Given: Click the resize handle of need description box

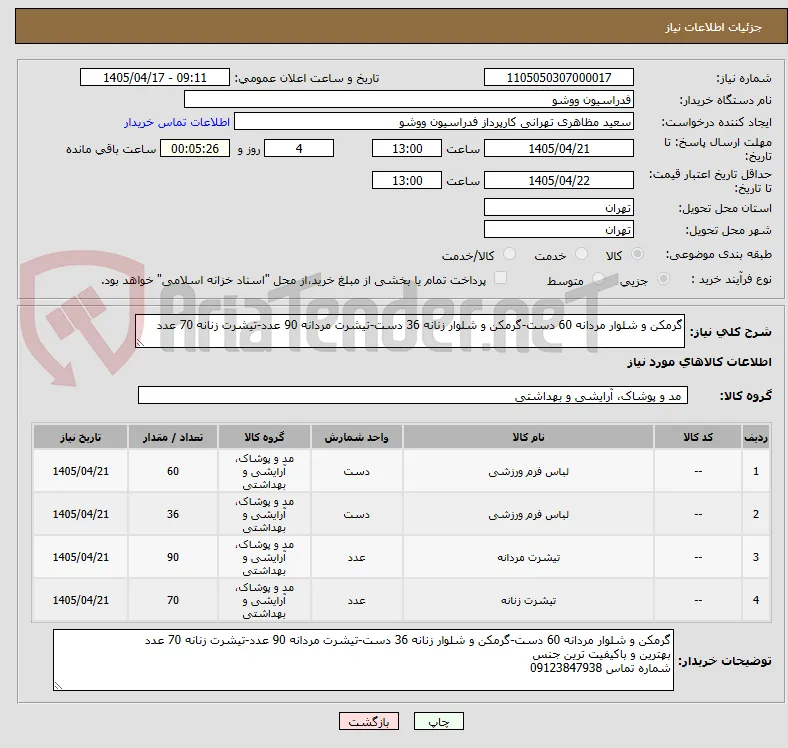Looking at the screenshot, I should coord(140,343).
